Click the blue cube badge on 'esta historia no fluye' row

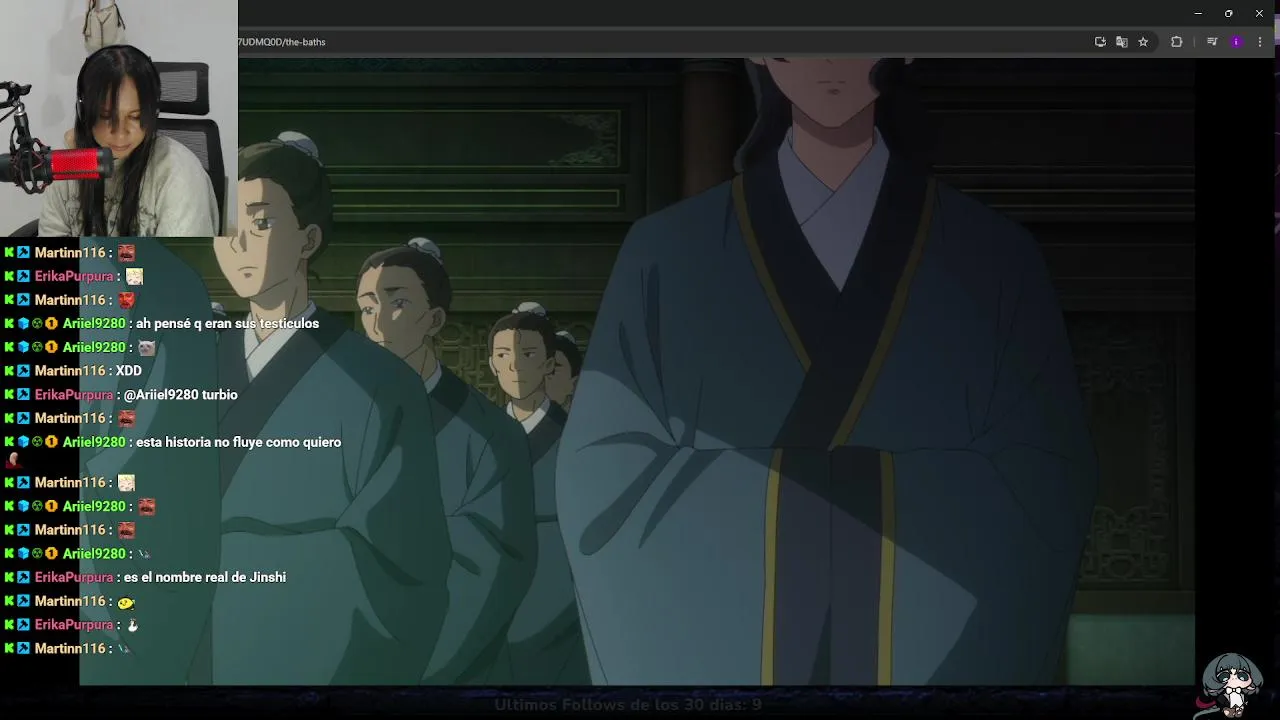23,442
